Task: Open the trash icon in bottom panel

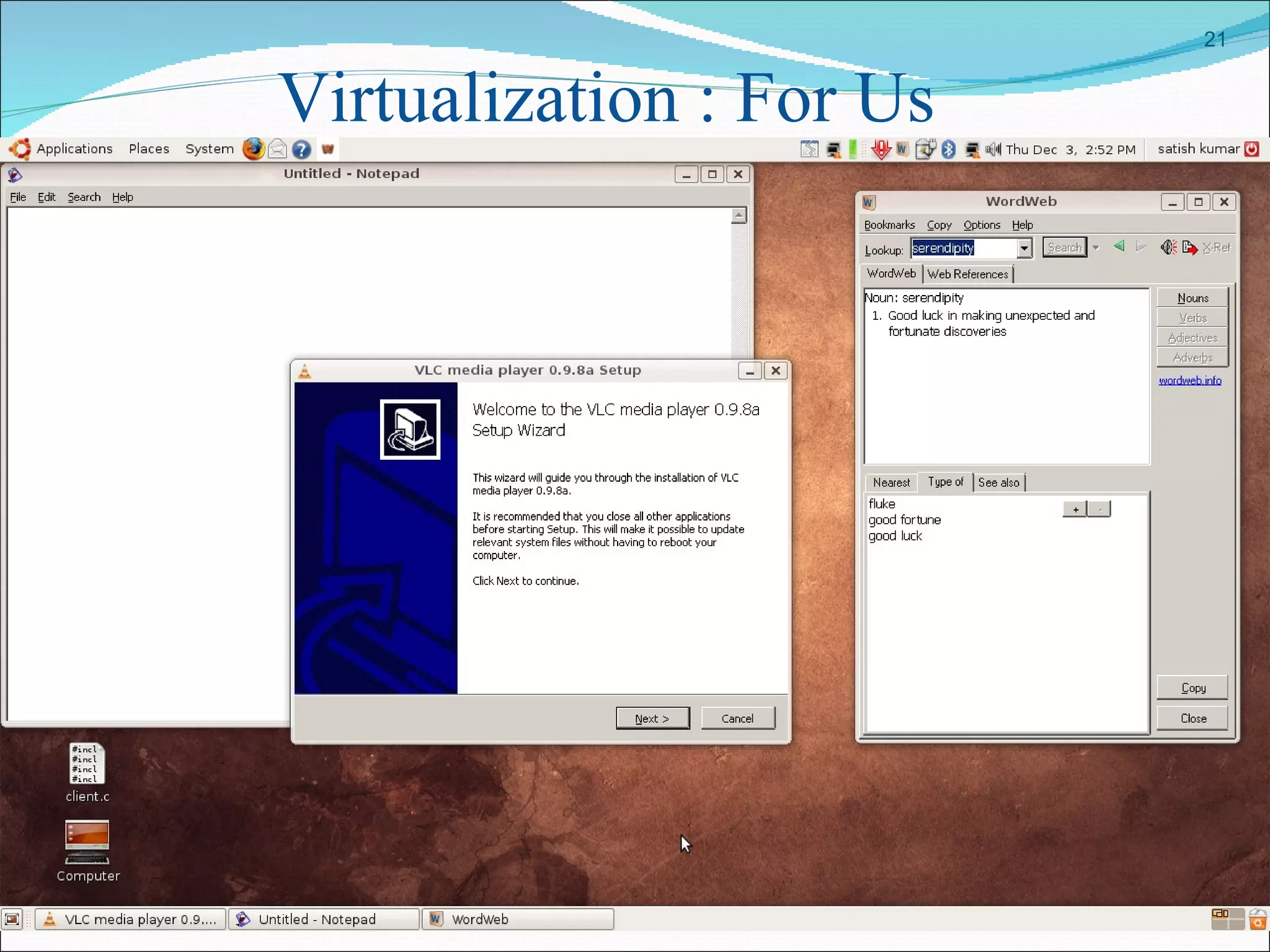Action: pos(1258,919)
